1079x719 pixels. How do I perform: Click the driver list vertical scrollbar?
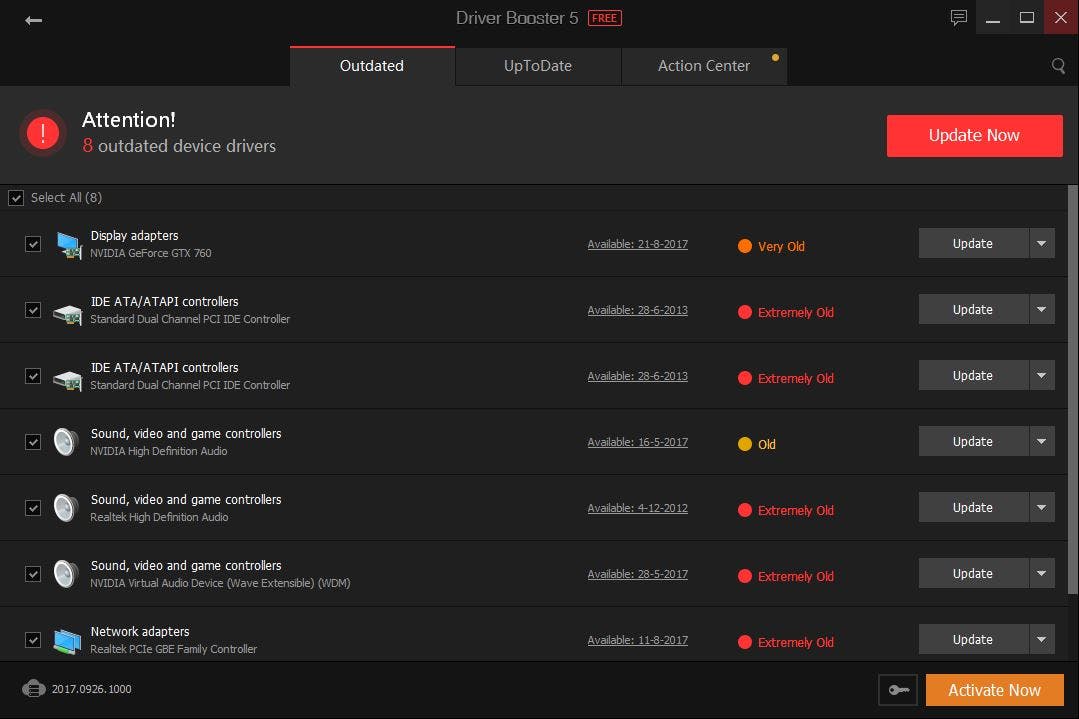click(1073, 389)
